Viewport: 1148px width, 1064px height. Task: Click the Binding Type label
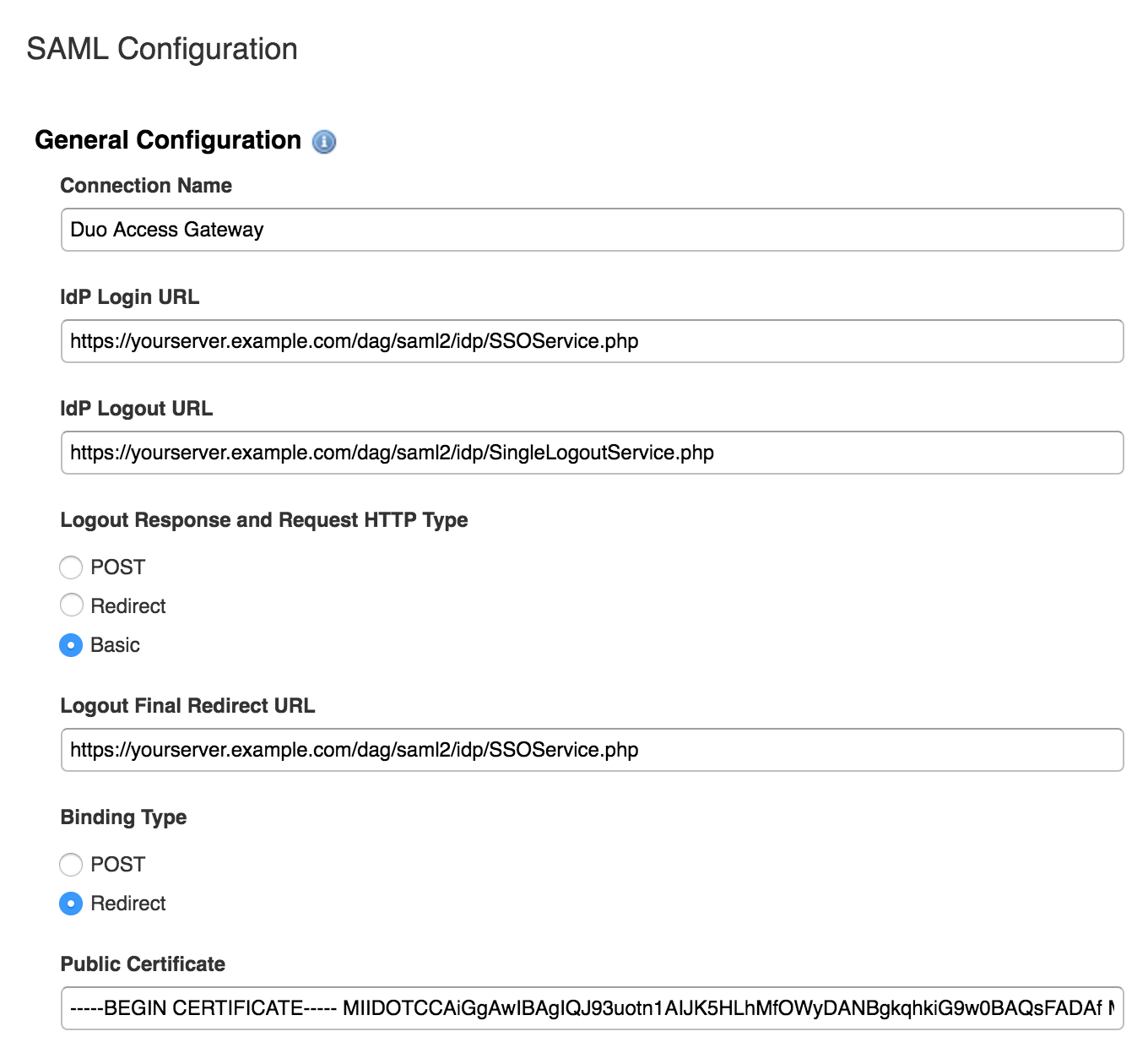click(x=123, y=817)
